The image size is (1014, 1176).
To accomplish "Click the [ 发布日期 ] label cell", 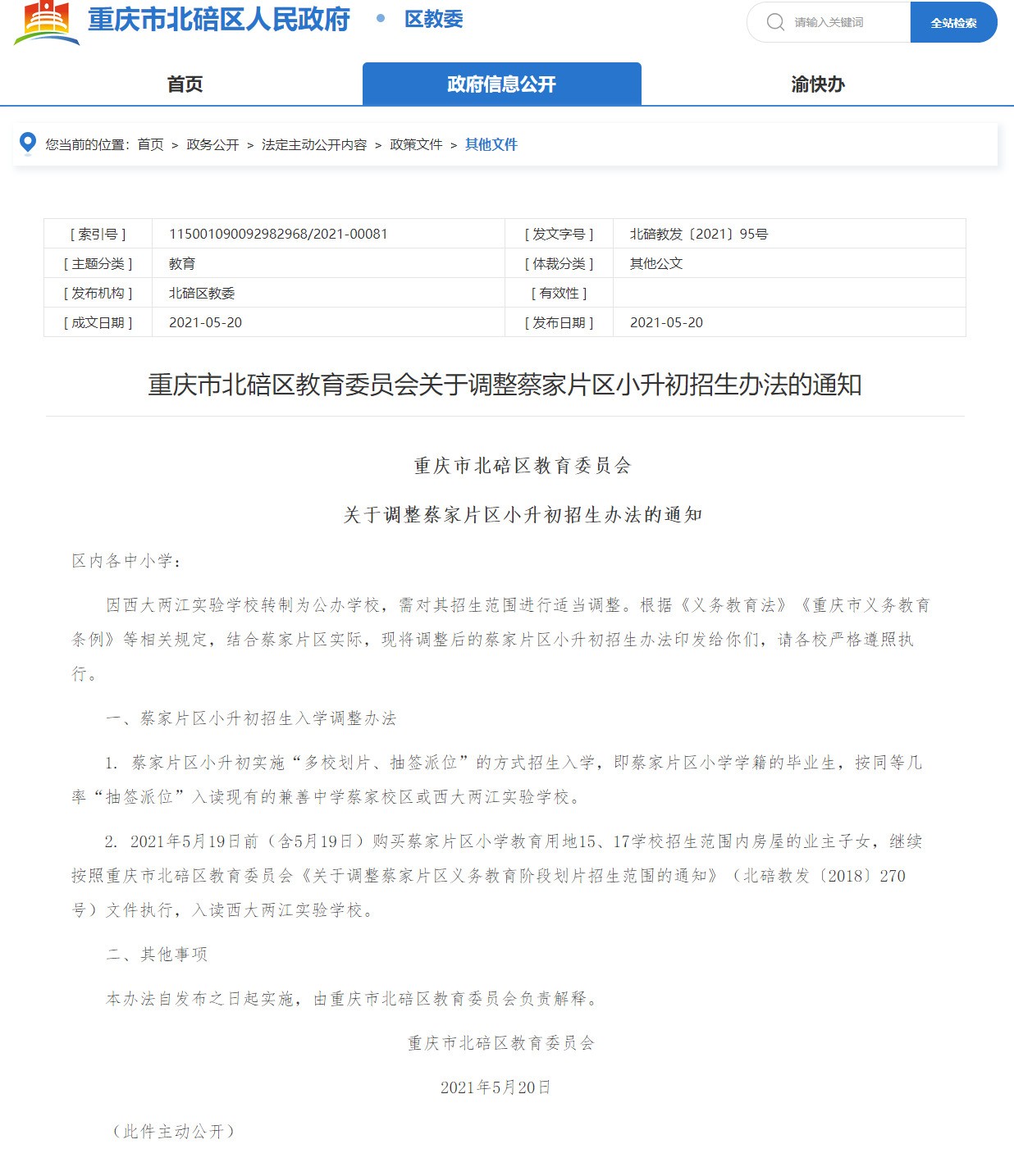I will [x=559, y=322].
